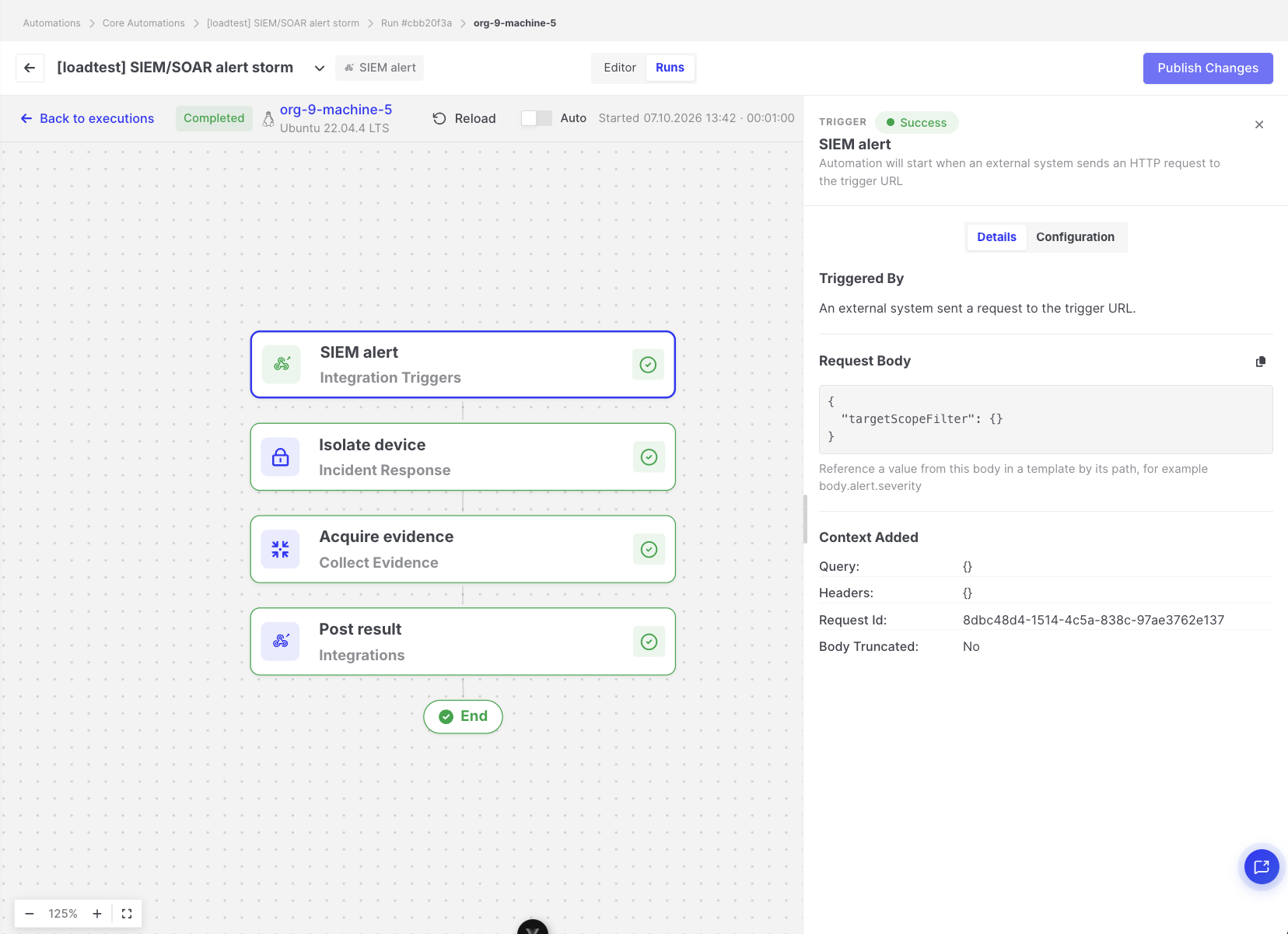Select the Details tab
Screen dimensions: 1288x934
click(996, 237)
